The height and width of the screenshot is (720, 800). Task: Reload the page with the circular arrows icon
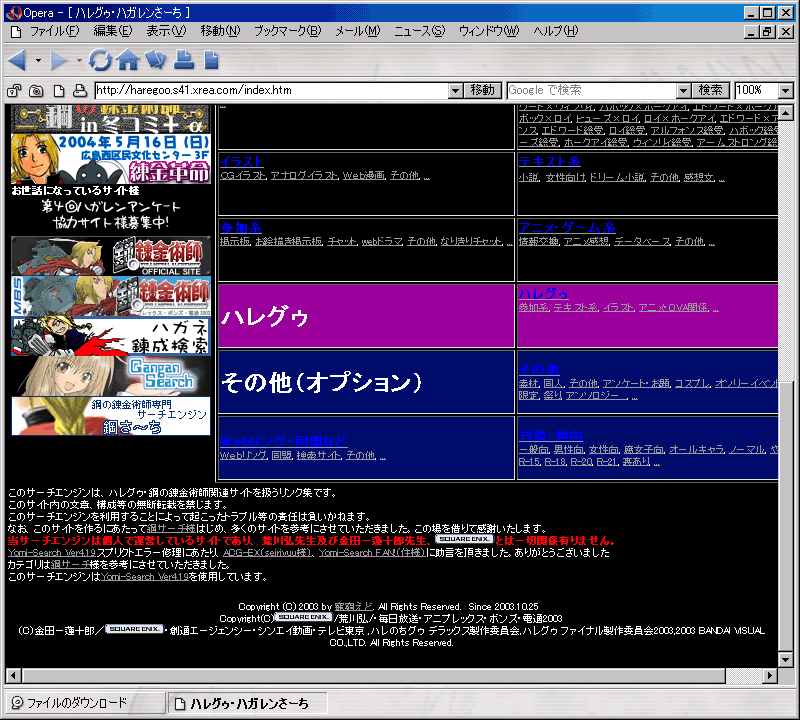coord(101,60)
